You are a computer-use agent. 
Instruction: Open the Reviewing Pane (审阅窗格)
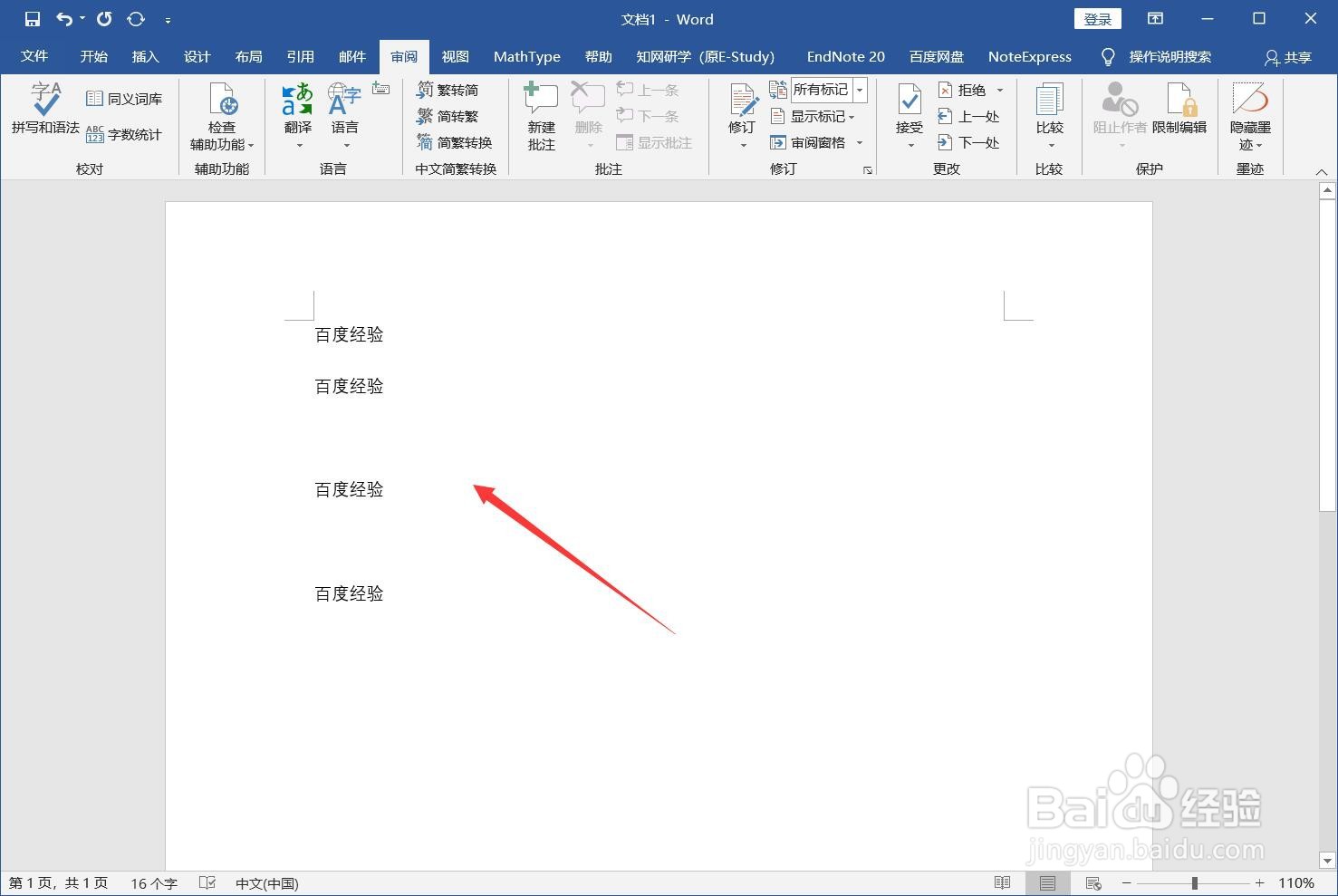[808, 142]
